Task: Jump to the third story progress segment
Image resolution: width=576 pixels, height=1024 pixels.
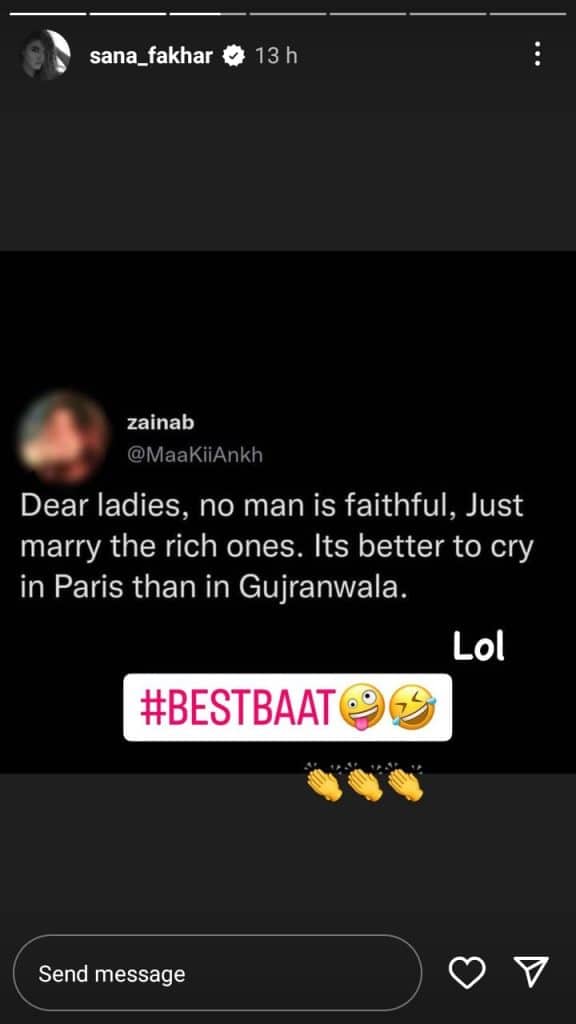Action: [x=208, y=13]
